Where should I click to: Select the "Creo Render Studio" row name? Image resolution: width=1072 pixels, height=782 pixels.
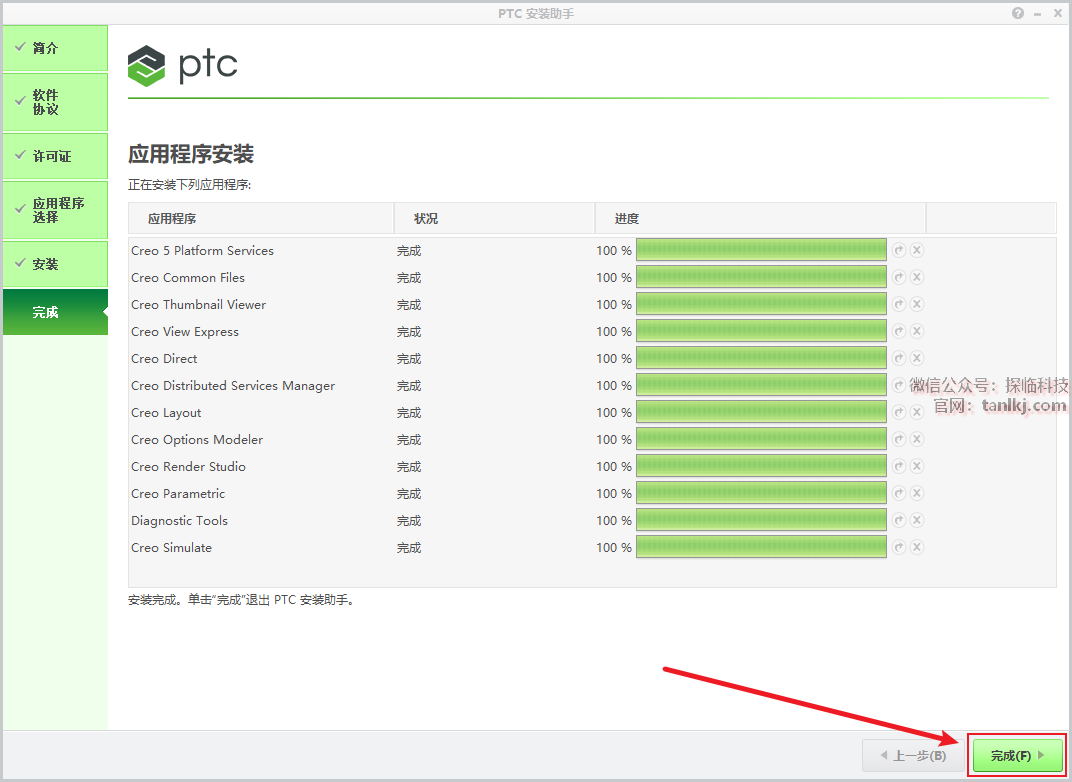coord(189,467)
